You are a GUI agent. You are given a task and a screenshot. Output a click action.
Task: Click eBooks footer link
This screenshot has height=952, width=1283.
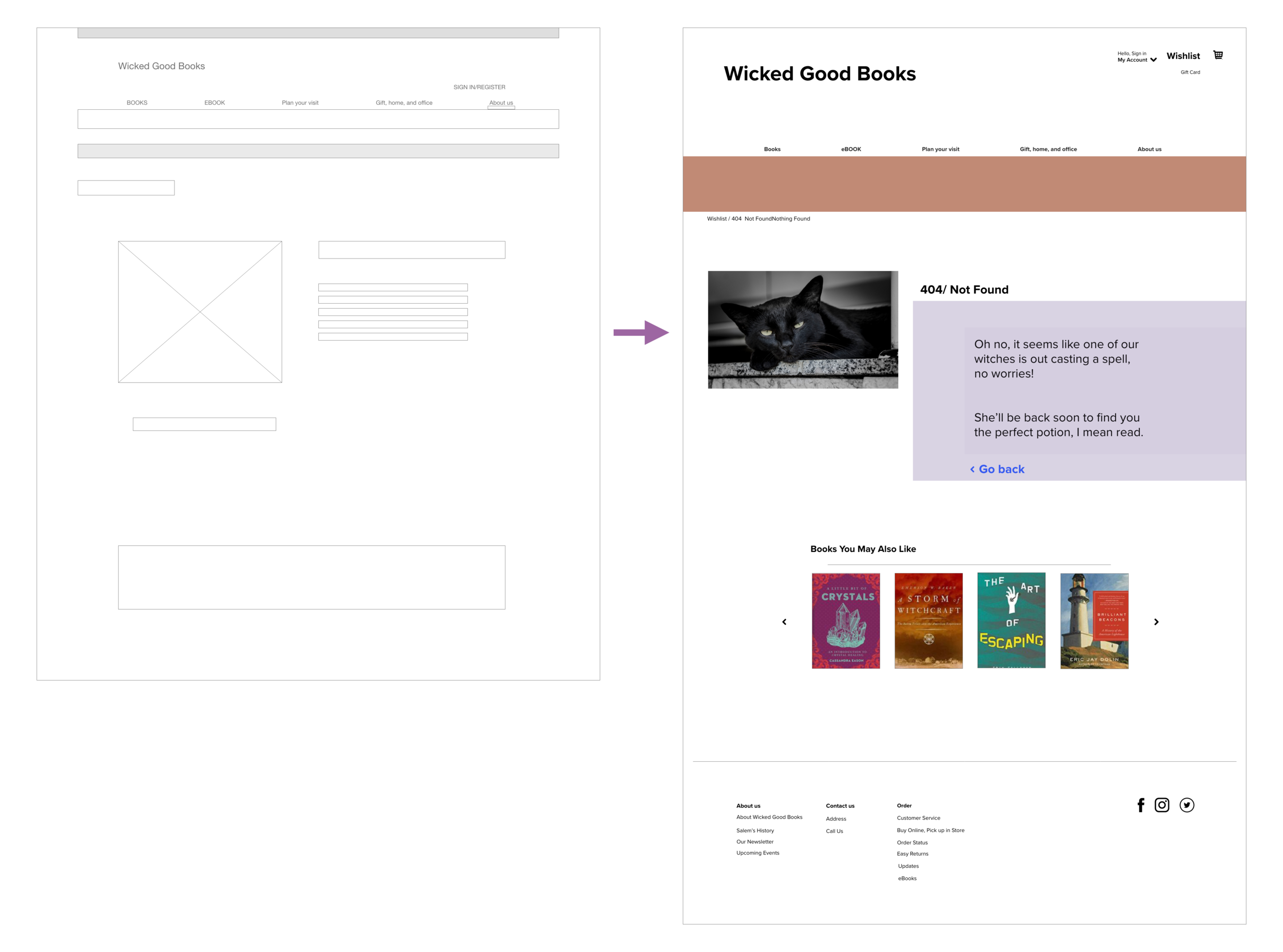click(x=906, y=878)
